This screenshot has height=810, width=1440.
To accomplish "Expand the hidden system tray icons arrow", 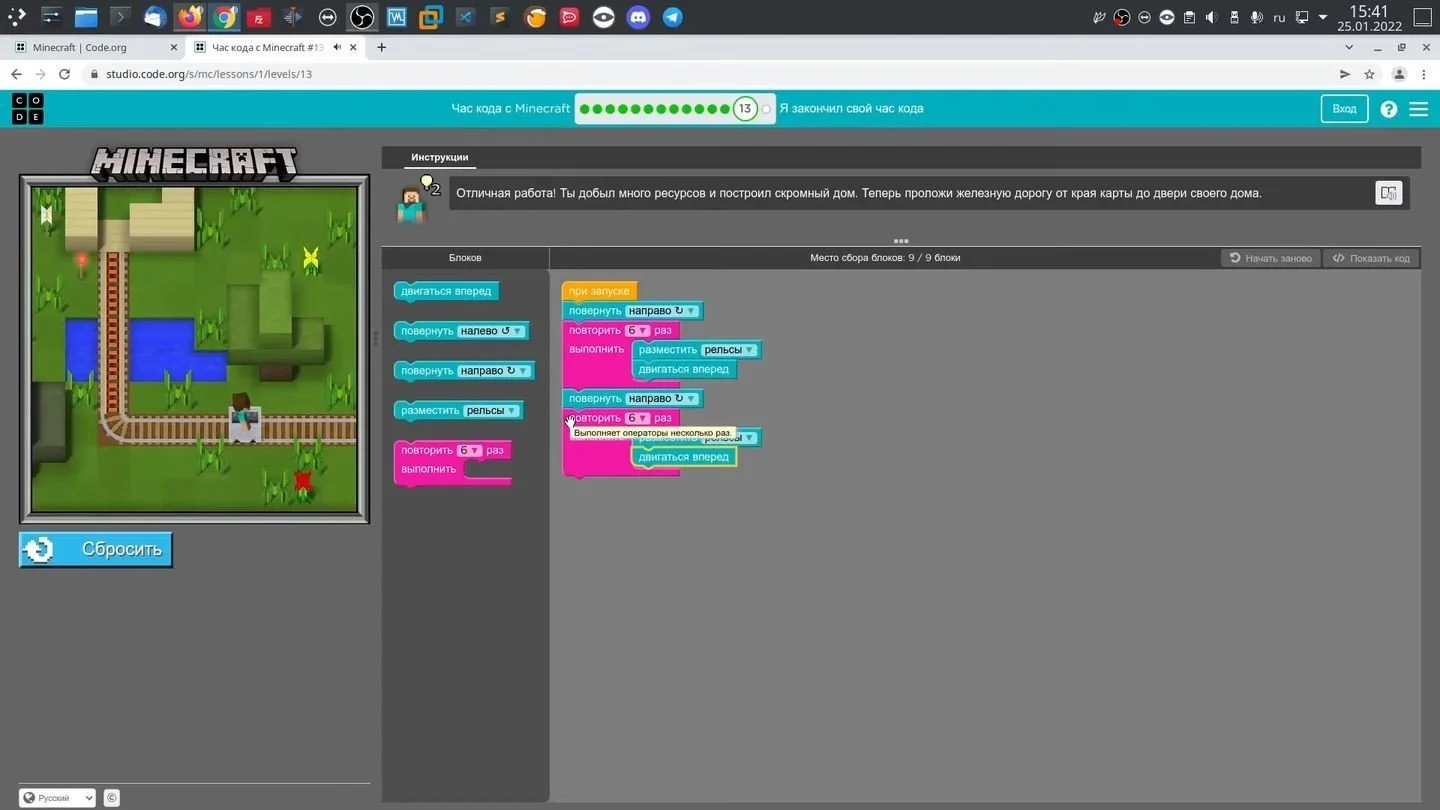I will tap(1323, 17).
